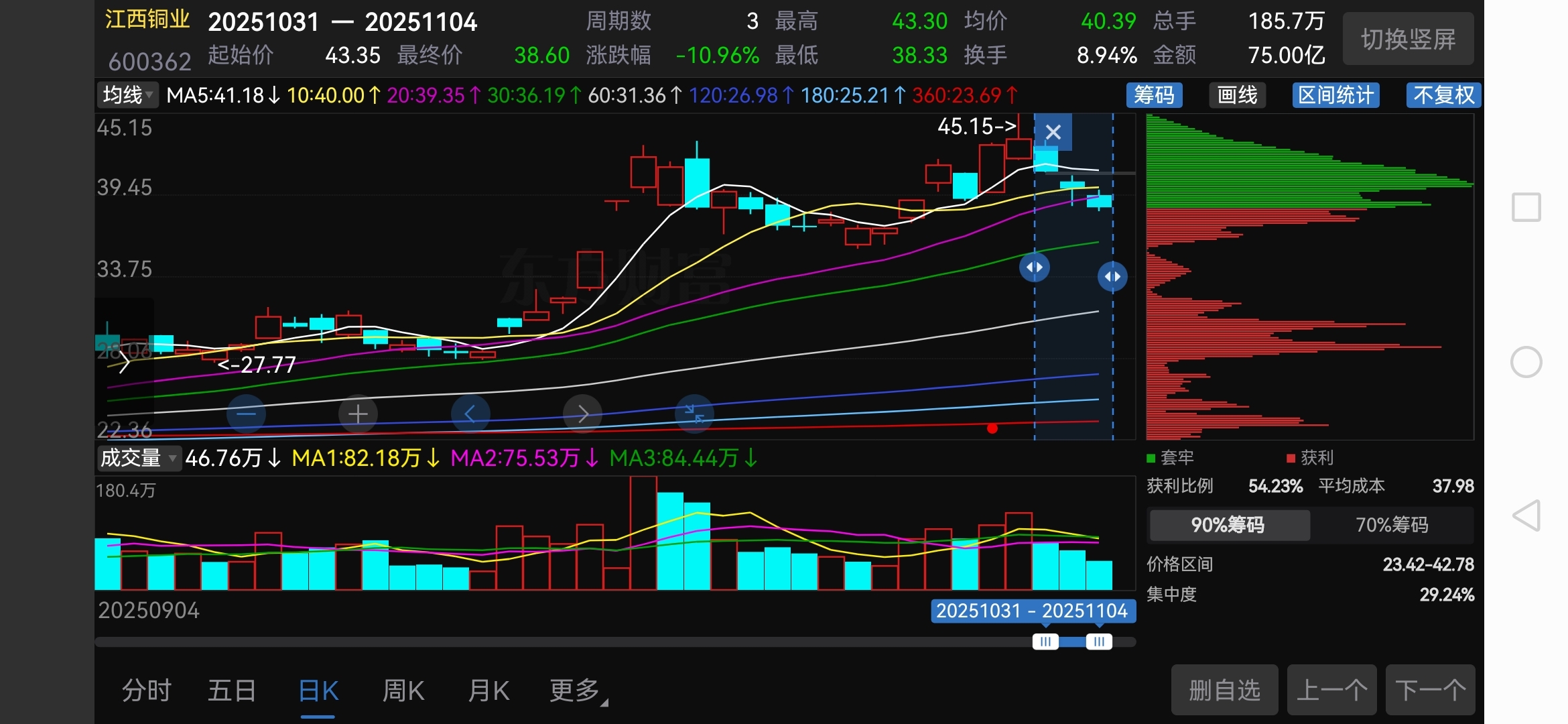Click the left range boundary drag handle
1568x724 pixels.
pos(1035,267)
